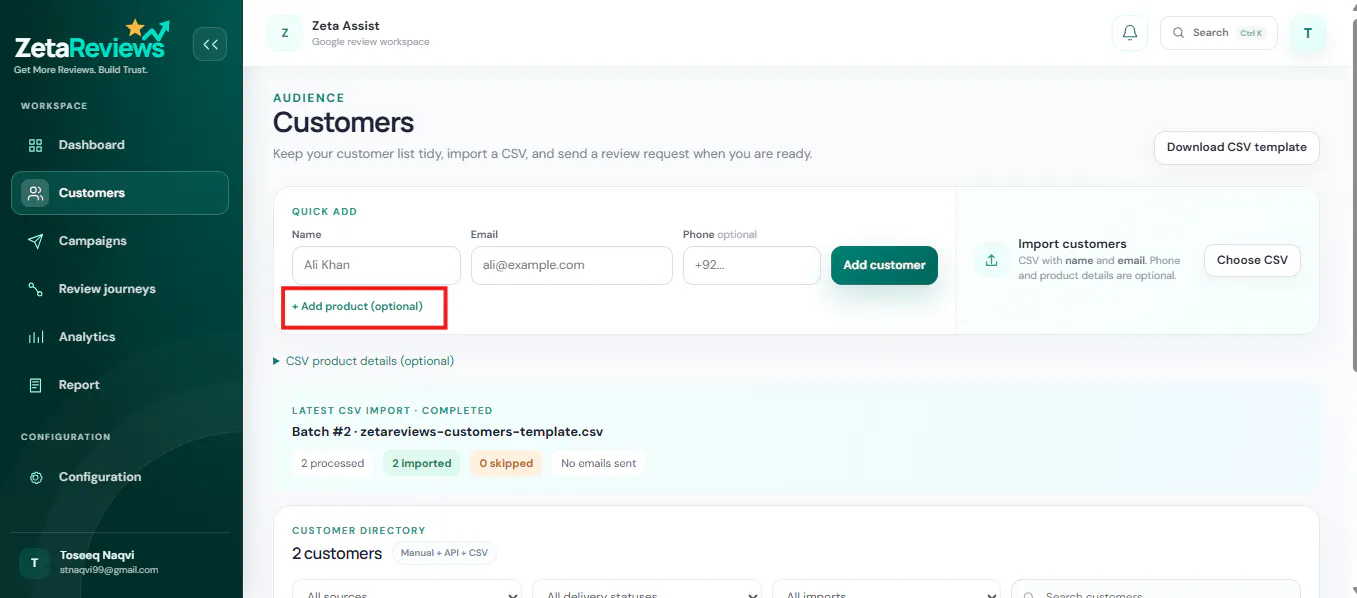Open the Customers section in sidebar
The image size is (1357, 598).
120,193
